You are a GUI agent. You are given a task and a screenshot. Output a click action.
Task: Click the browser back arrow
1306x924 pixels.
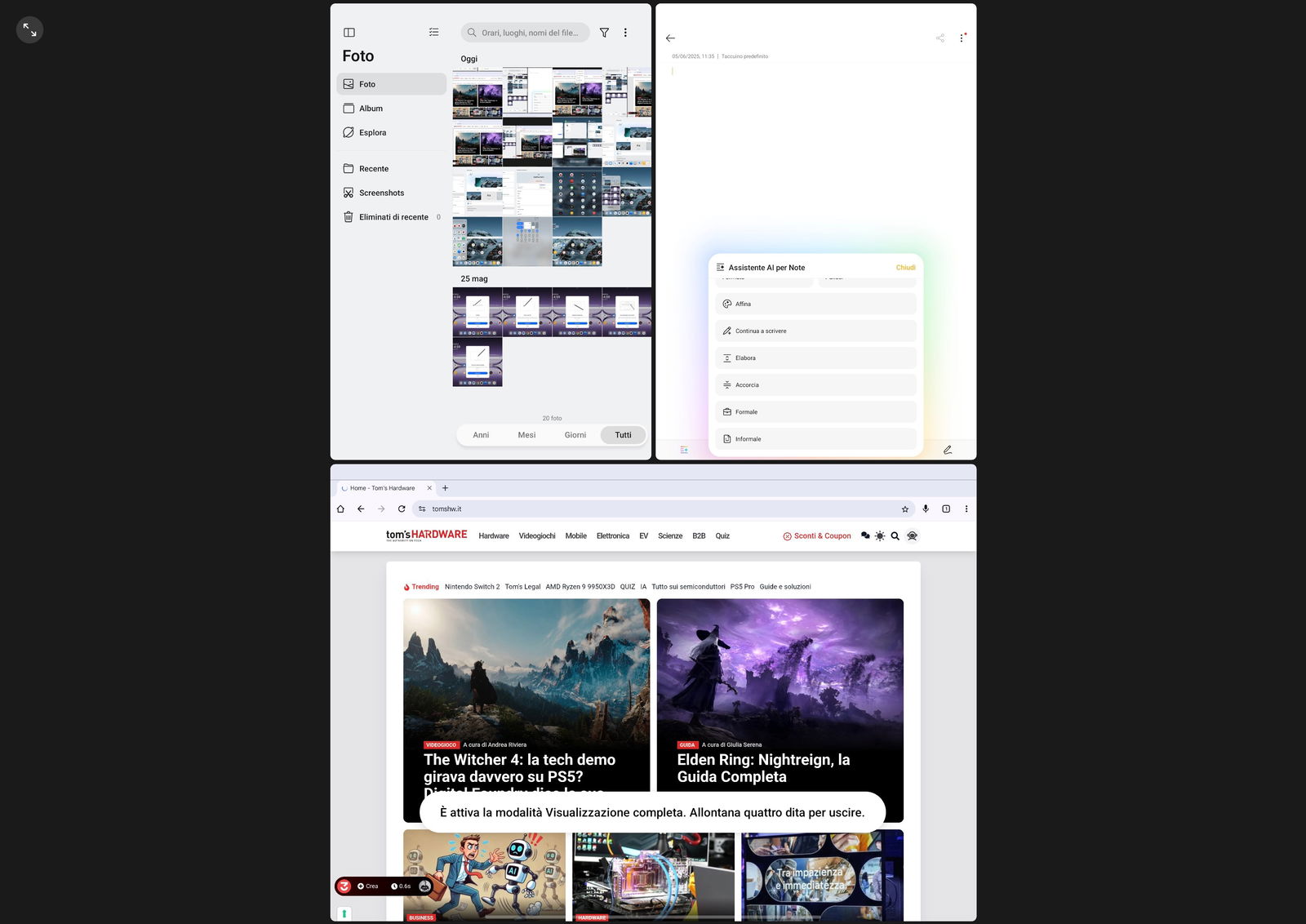(x=361, y=509)
